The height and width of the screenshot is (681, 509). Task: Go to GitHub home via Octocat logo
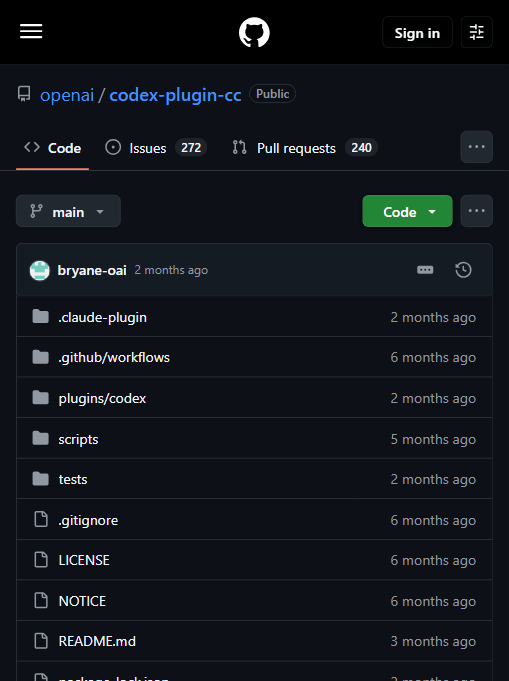[x=254, y=32]
